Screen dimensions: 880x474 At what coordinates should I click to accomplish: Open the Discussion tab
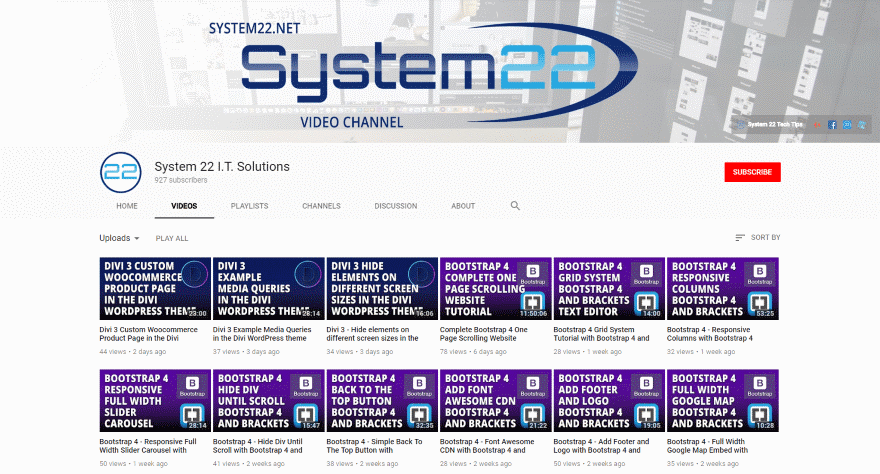[396, 206]
